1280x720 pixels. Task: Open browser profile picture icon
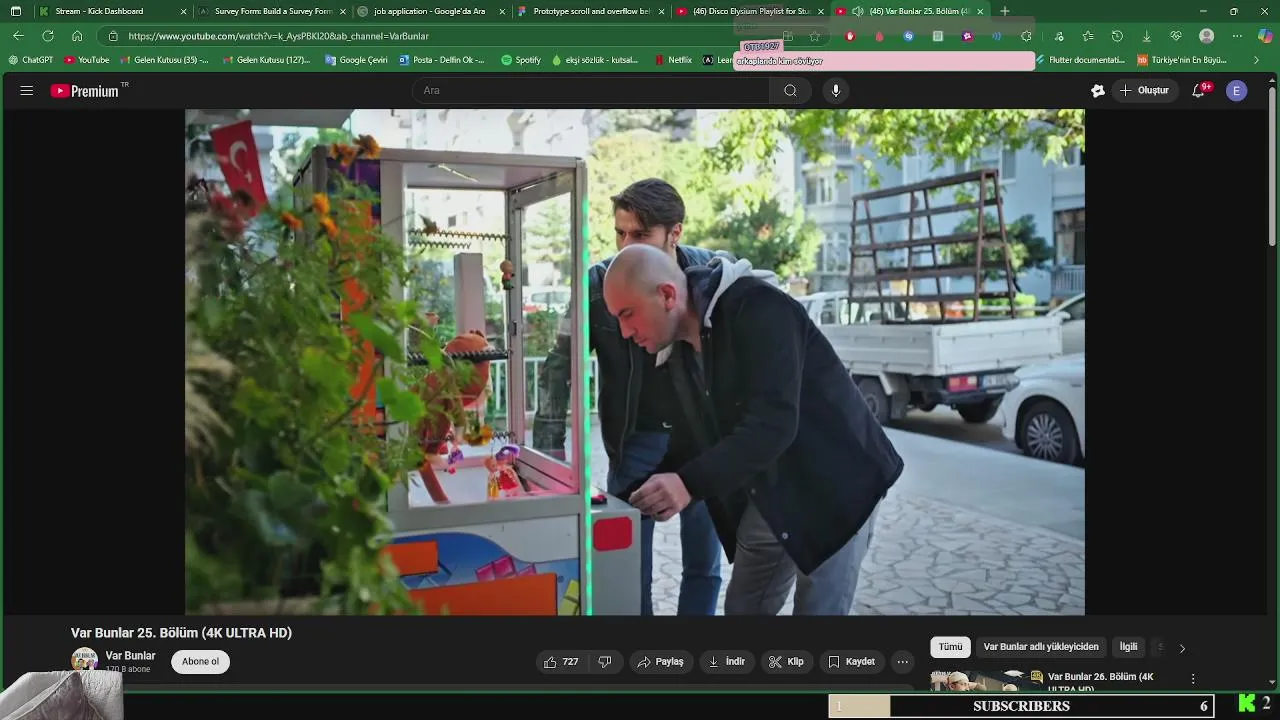click(x=1207, y=36)
